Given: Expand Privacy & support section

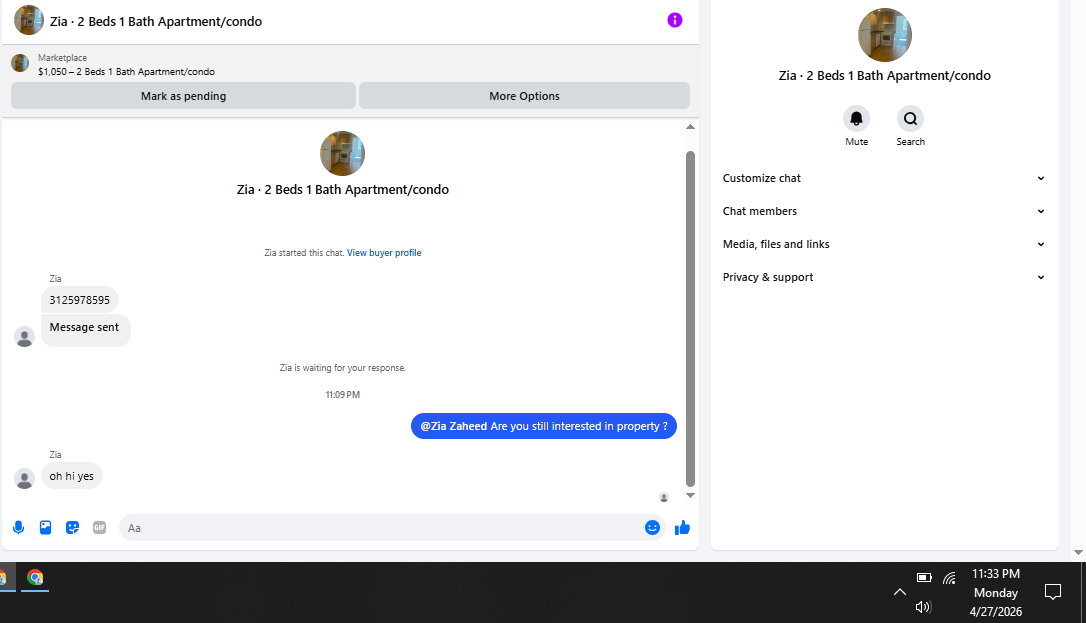Looking at the screenshot, I should click(x=884, y=277).
